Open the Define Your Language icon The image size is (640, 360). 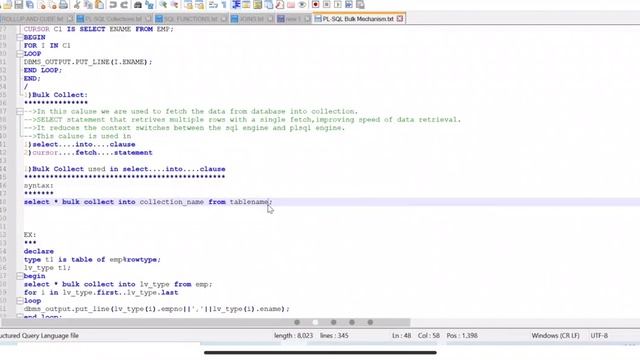click(x=246, y=5)
